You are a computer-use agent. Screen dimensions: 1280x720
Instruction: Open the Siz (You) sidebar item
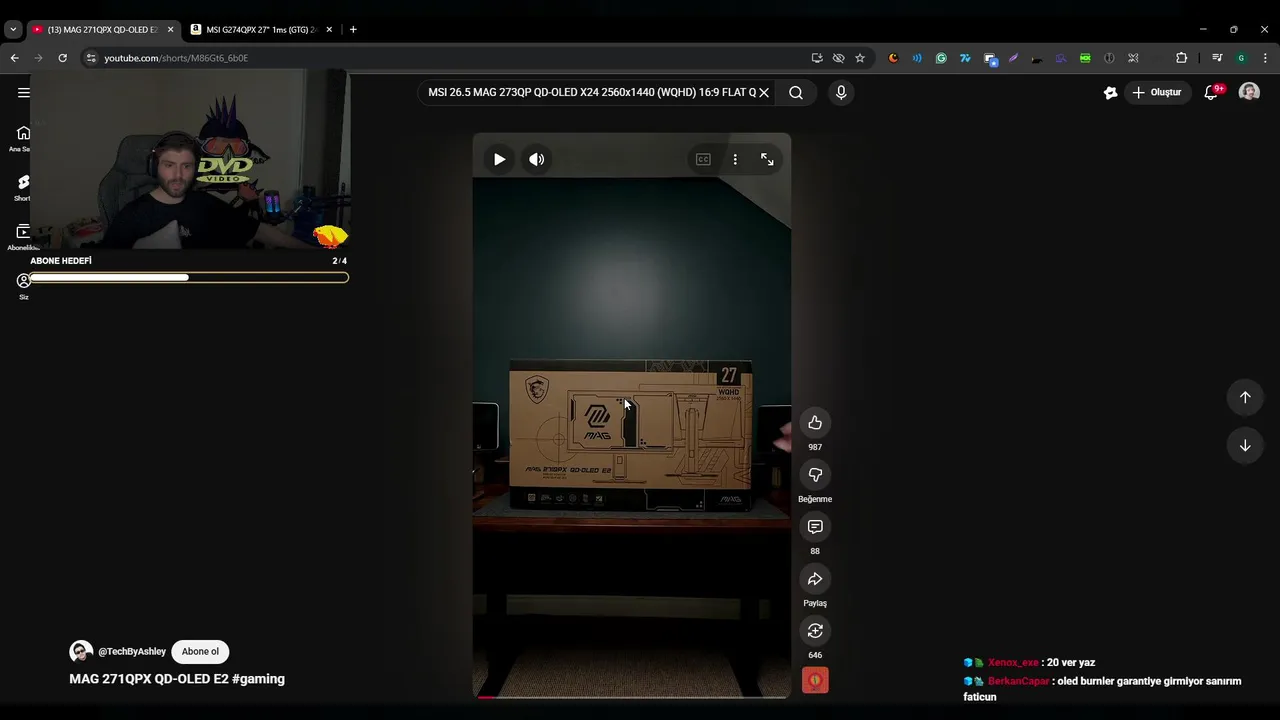coord(23,286)
